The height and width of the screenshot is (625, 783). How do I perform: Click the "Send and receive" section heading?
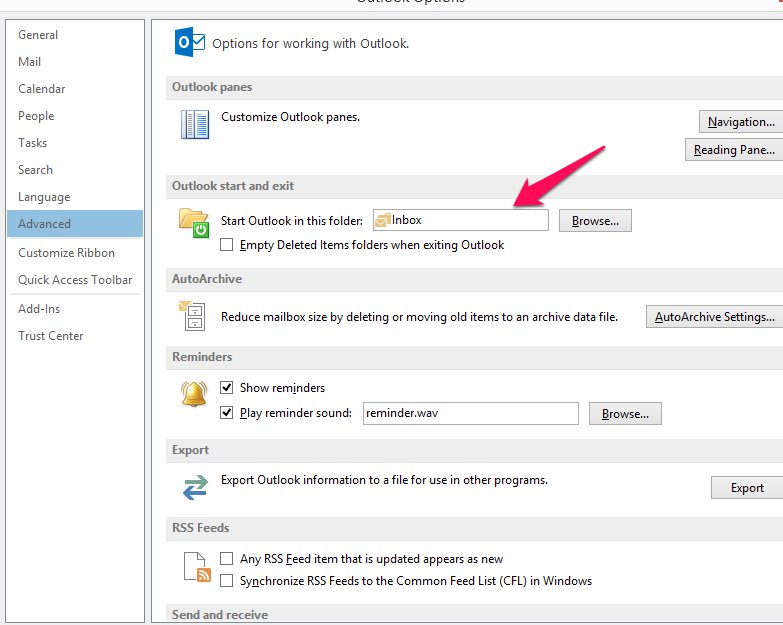(220, 615)
